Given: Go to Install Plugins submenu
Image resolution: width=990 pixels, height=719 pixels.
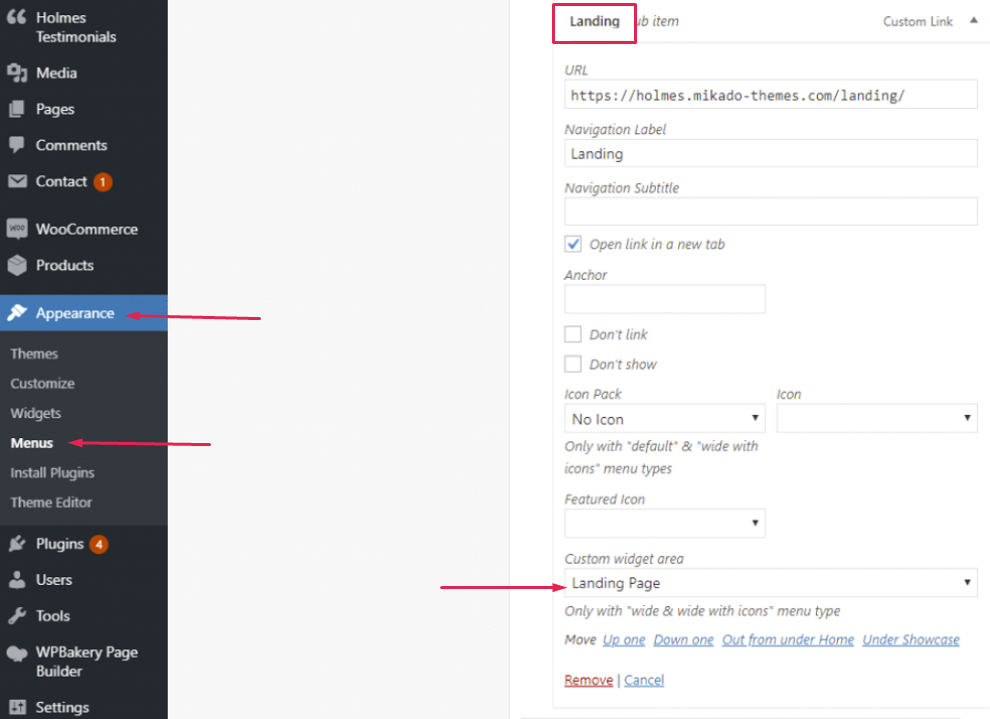Looking at the screenshot, I should coord(52,473).
